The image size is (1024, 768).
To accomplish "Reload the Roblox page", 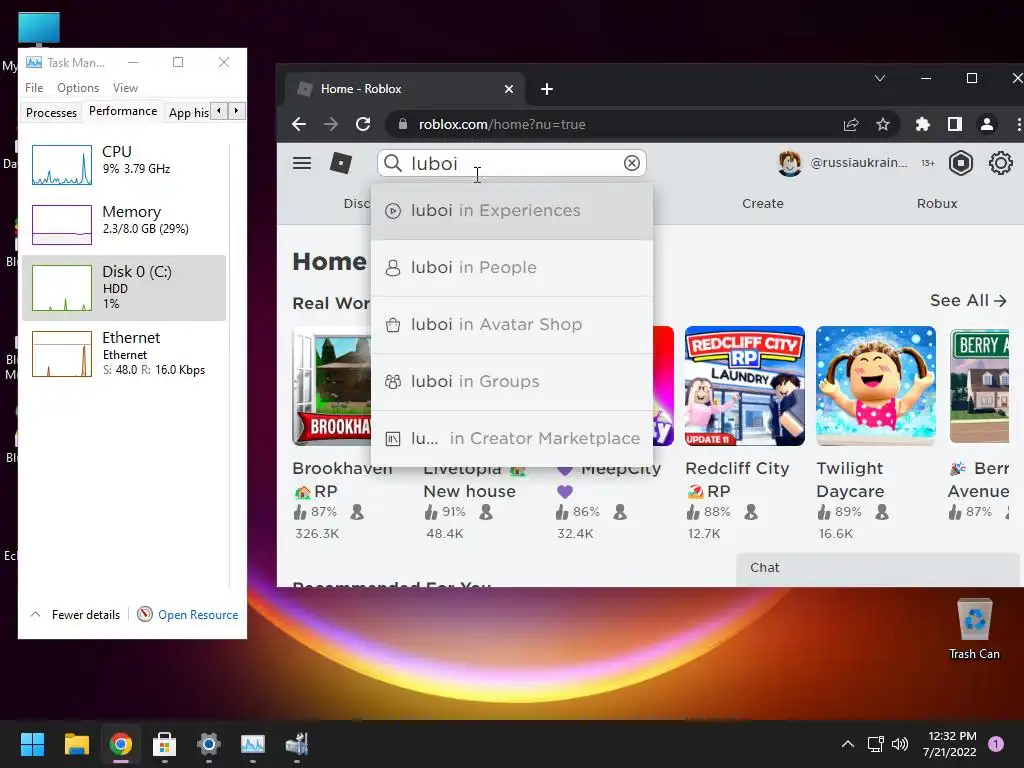I will 363,124.
